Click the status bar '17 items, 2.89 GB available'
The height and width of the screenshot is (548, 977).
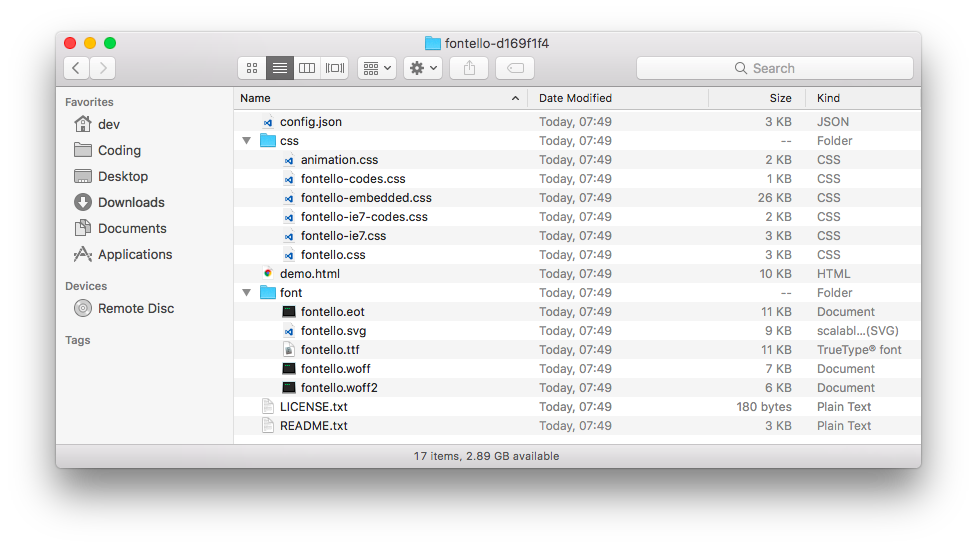(487, 456)
